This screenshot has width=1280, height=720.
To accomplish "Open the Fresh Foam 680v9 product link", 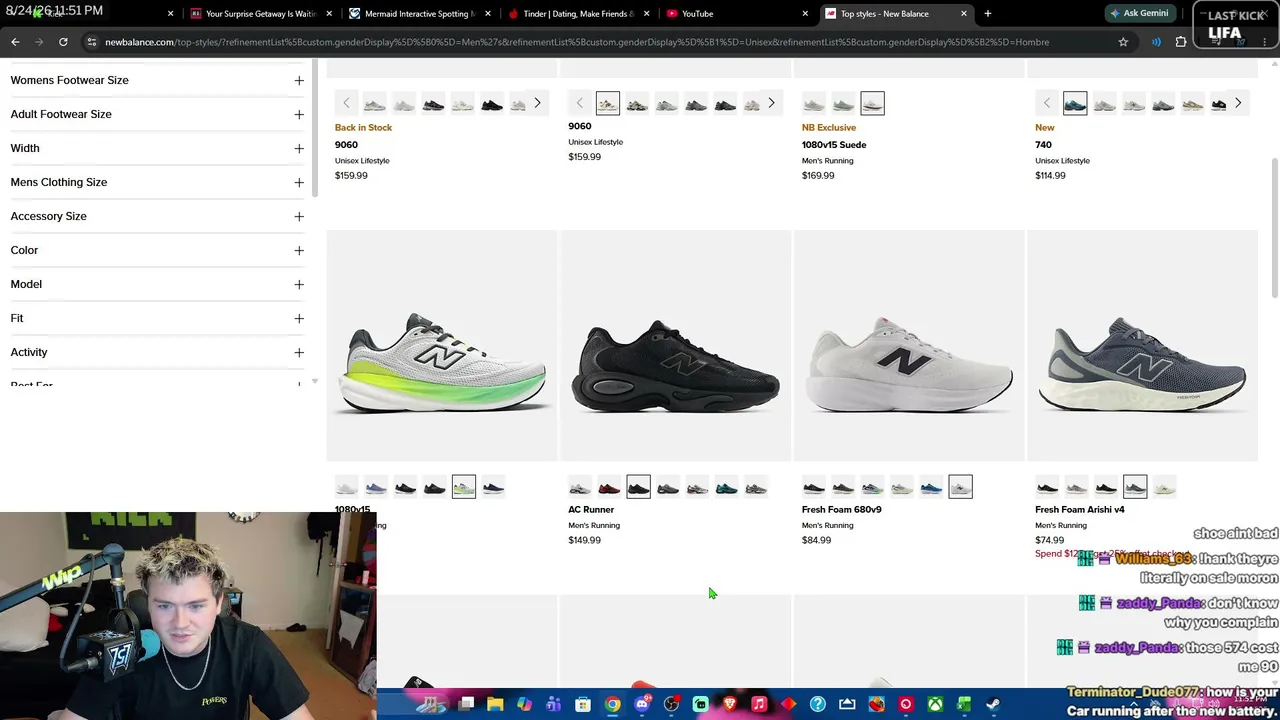I will click(842, 510).
